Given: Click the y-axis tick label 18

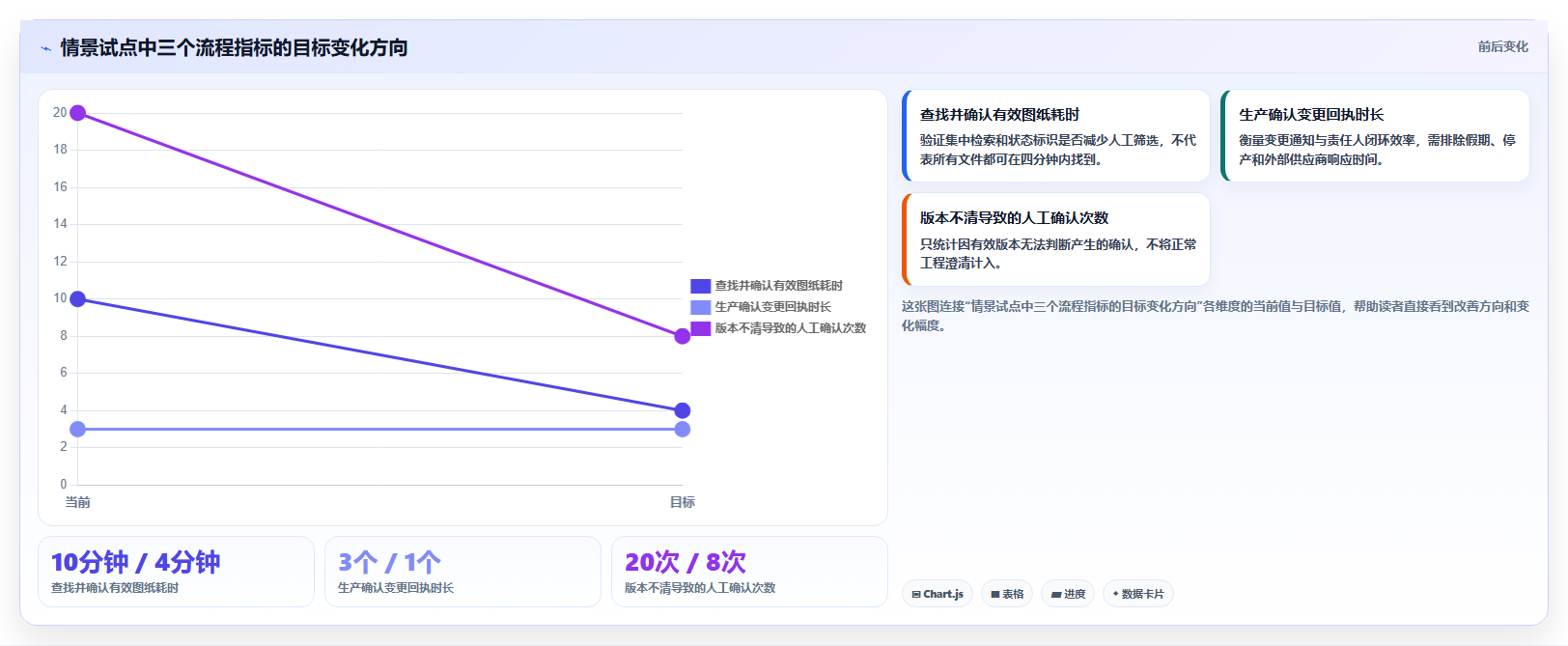Looking at the screenshot, I should click(x=61, y=150).
